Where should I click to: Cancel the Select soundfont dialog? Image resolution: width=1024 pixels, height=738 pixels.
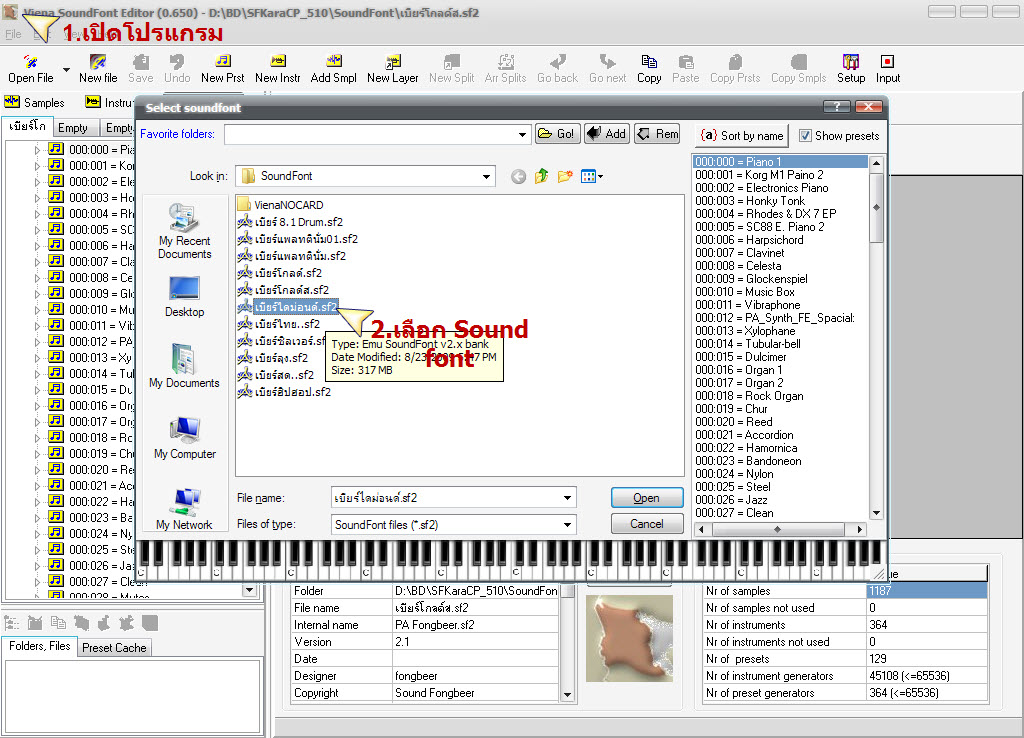[x=647, y=524]
